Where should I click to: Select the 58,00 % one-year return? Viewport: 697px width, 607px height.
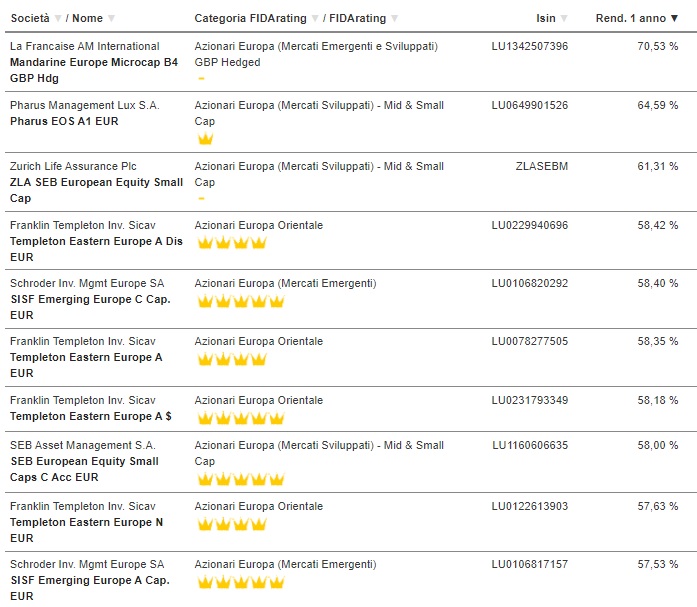[658, 445]
